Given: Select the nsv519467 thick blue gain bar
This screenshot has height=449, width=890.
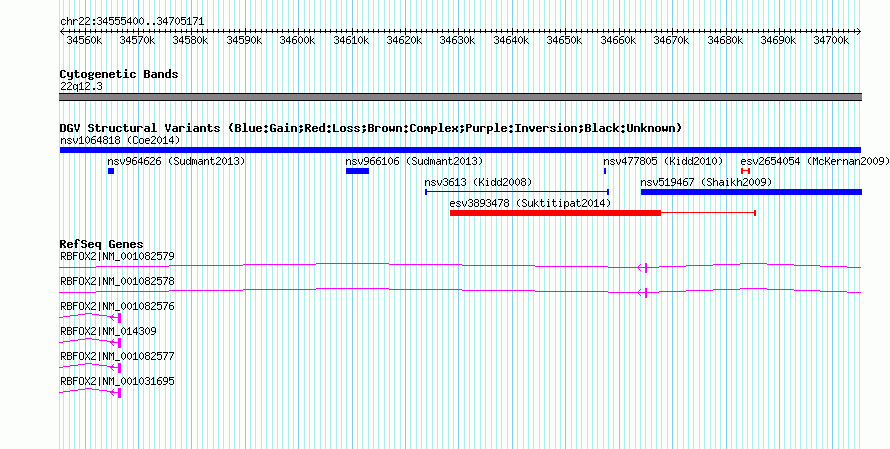Looking at the screenshot, I should coord(752,192).
